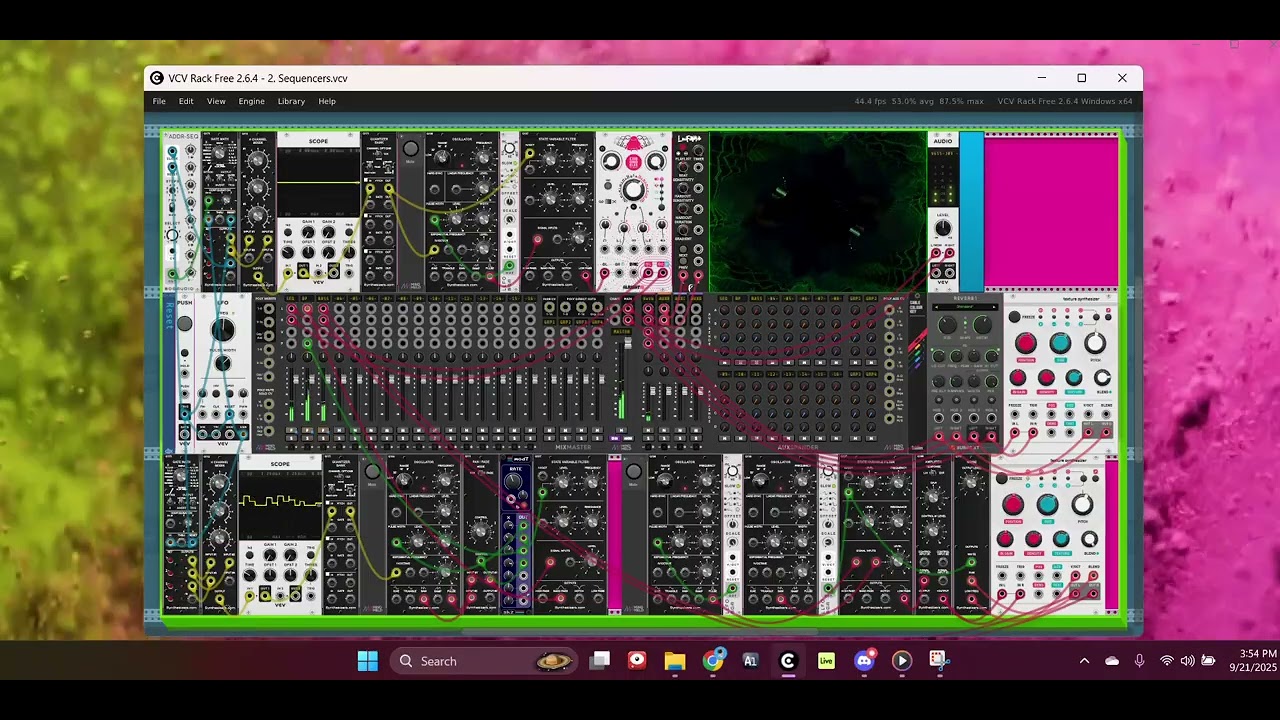Open the Edit menu
This screenshot has width=1280, height=720.
point(186,101)
